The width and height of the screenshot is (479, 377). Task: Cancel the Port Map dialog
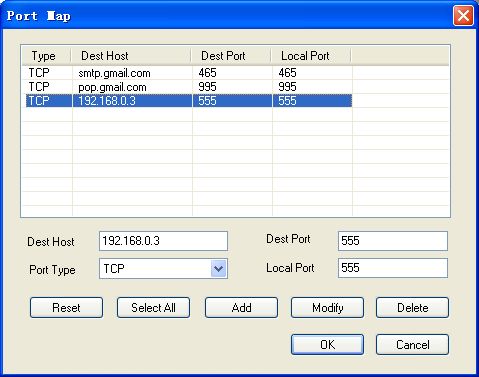pyautogui.click(x=412, y=344)
